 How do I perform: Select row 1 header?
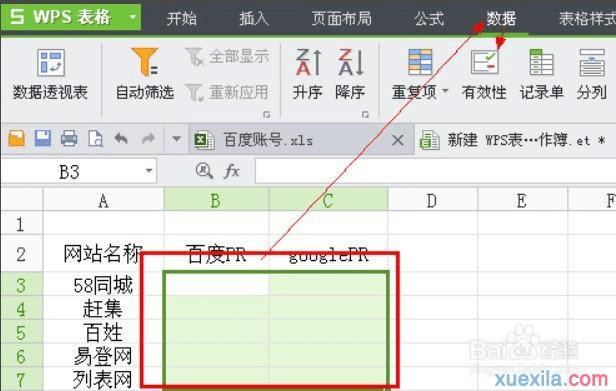[21, 224]
